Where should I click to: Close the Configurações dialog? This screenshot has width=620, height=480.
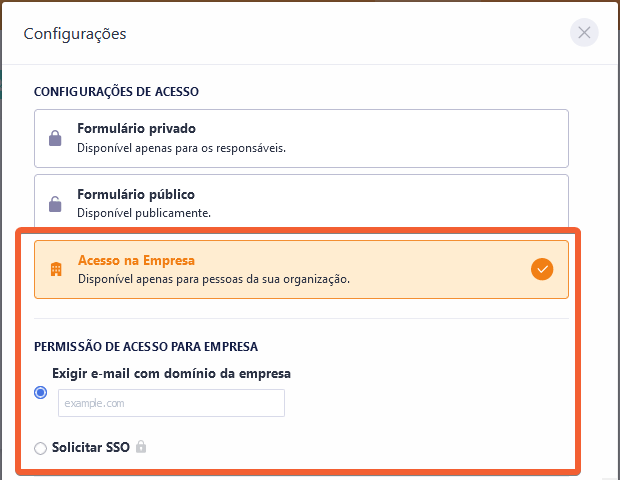[x=584, y=33]
